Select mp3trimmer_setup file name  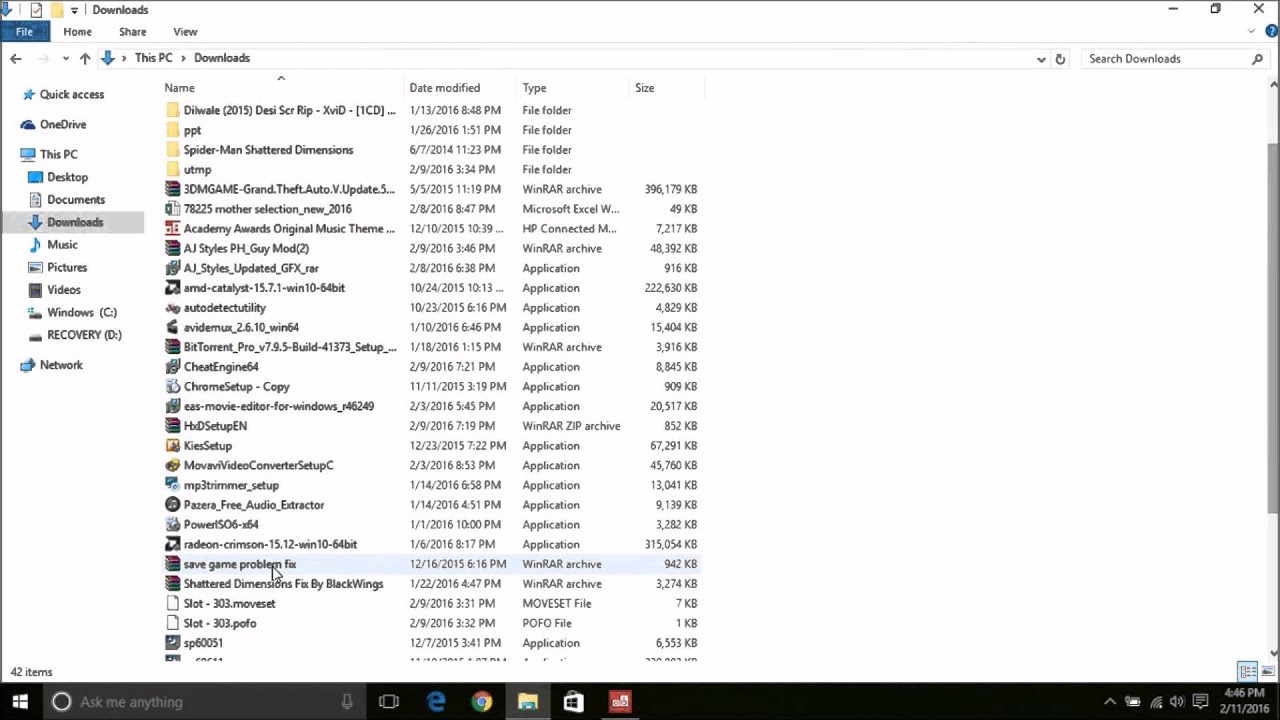coord(231,485)
